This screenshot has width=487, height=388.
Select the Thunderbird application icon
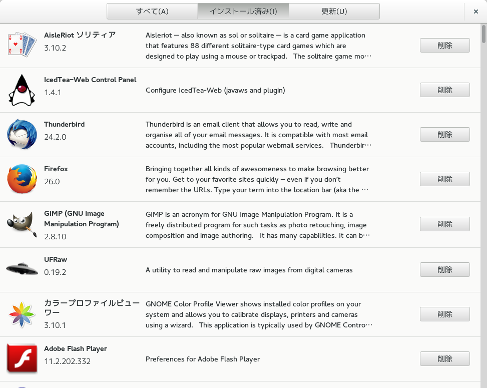coord(22,134)
